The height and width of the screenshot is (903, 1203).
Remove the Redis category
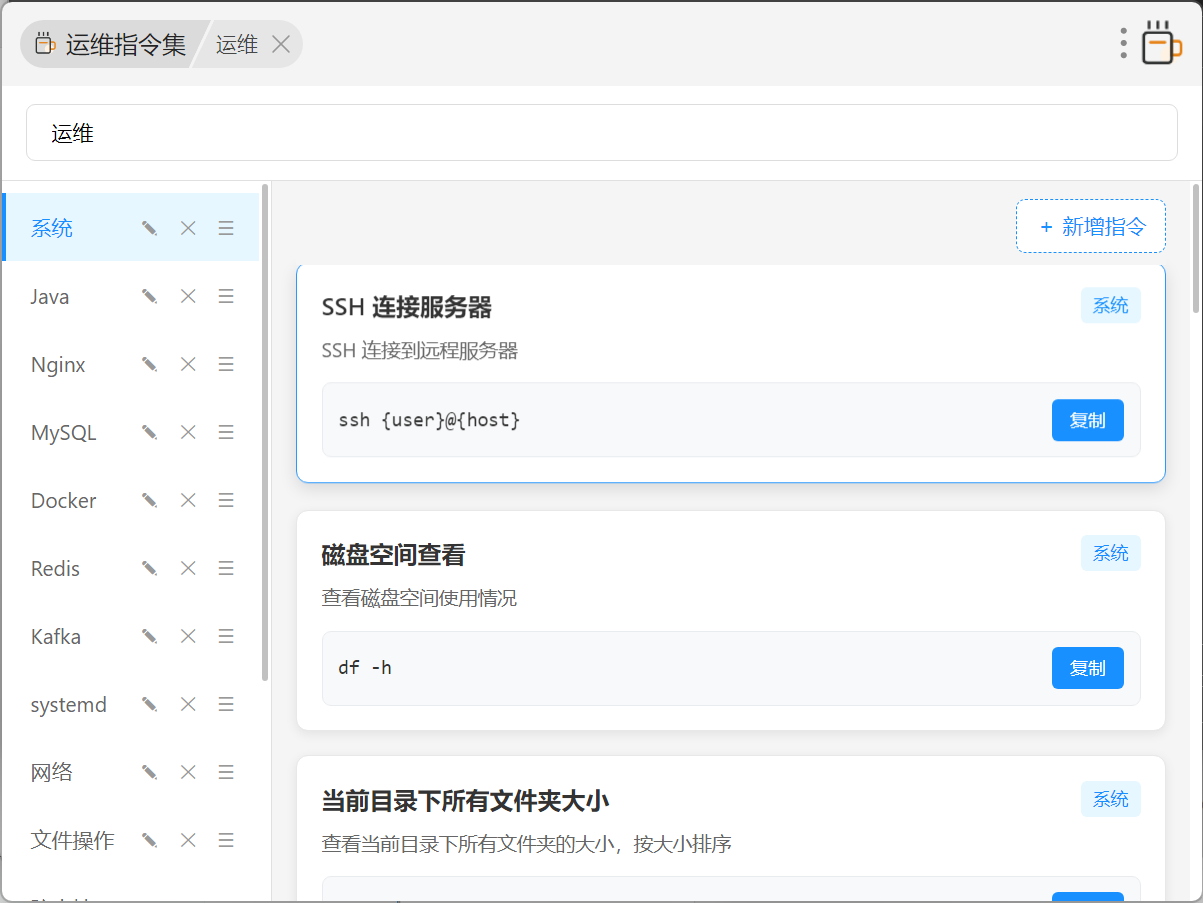pos(188,568)
